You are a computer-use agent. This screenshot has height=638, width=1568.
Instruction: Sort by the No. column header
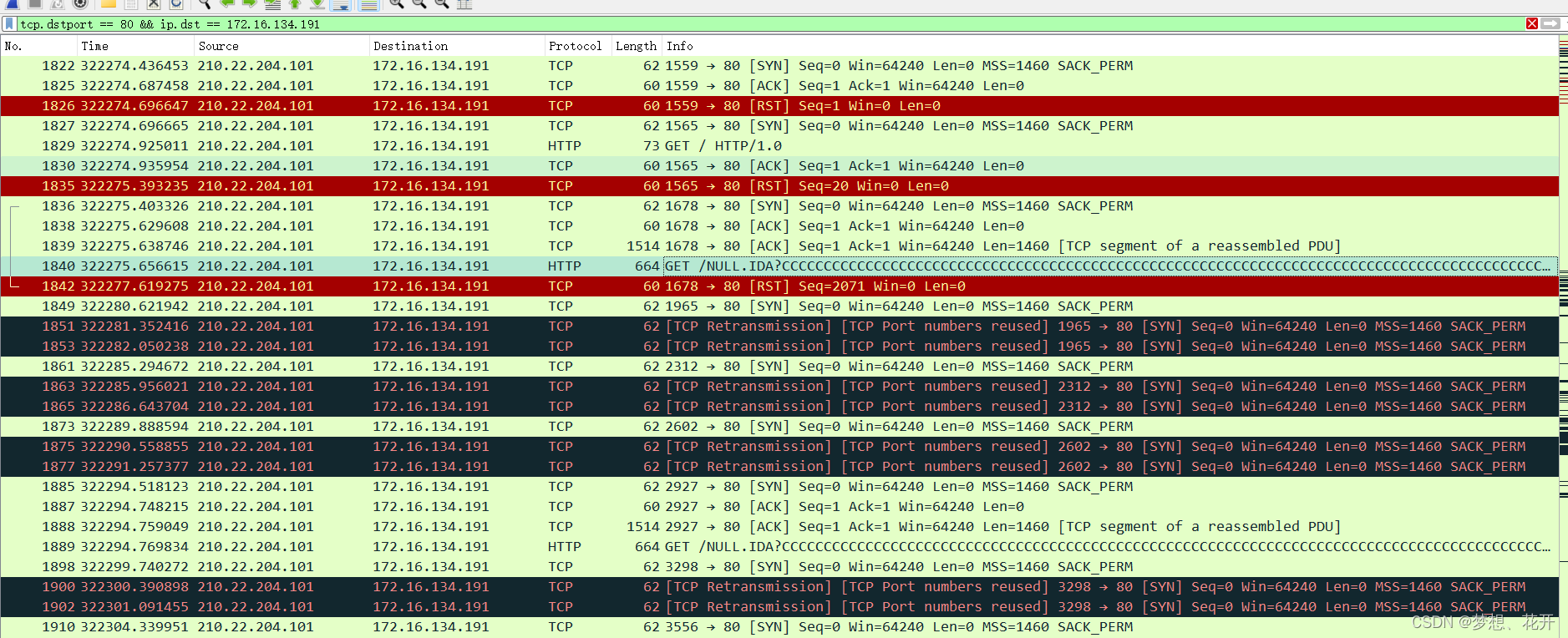coord(38,46)
